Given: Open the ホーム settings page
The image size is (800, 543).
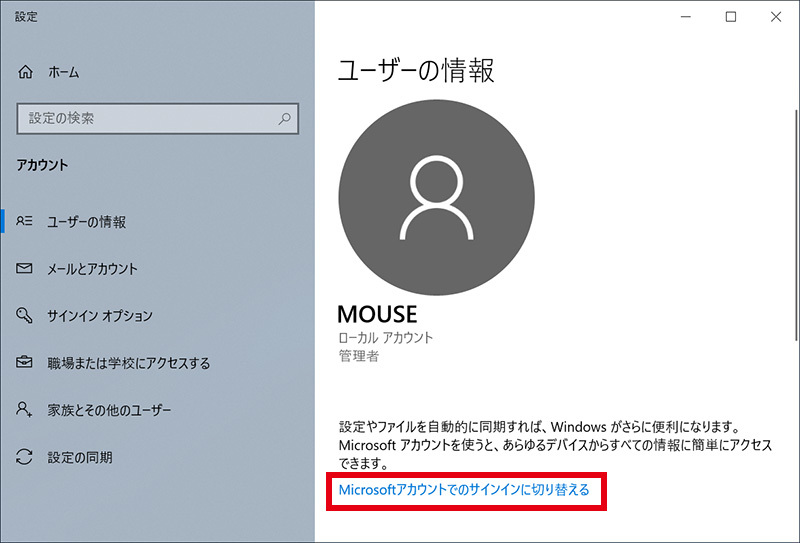Looking at the screenshot, I should pyautogui.click(x=158, y=72).
